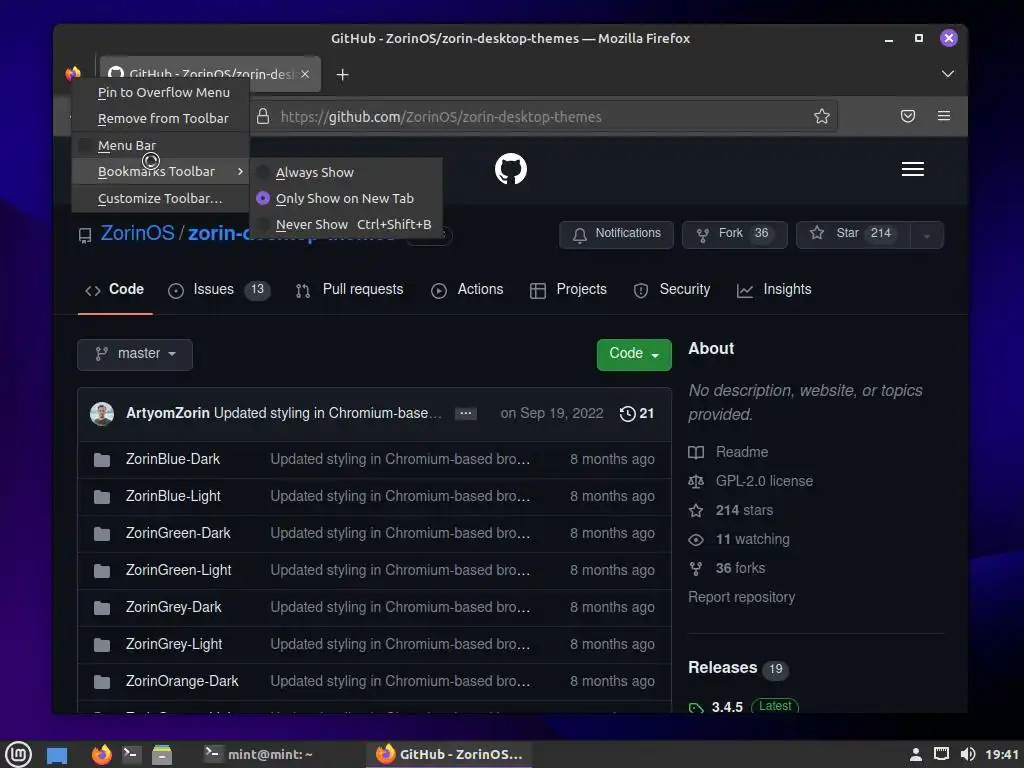Image resolution: width=1024 pixels, height=768 pixels.
Task: Open the master branch dropdown
Action: pos(135,354)
